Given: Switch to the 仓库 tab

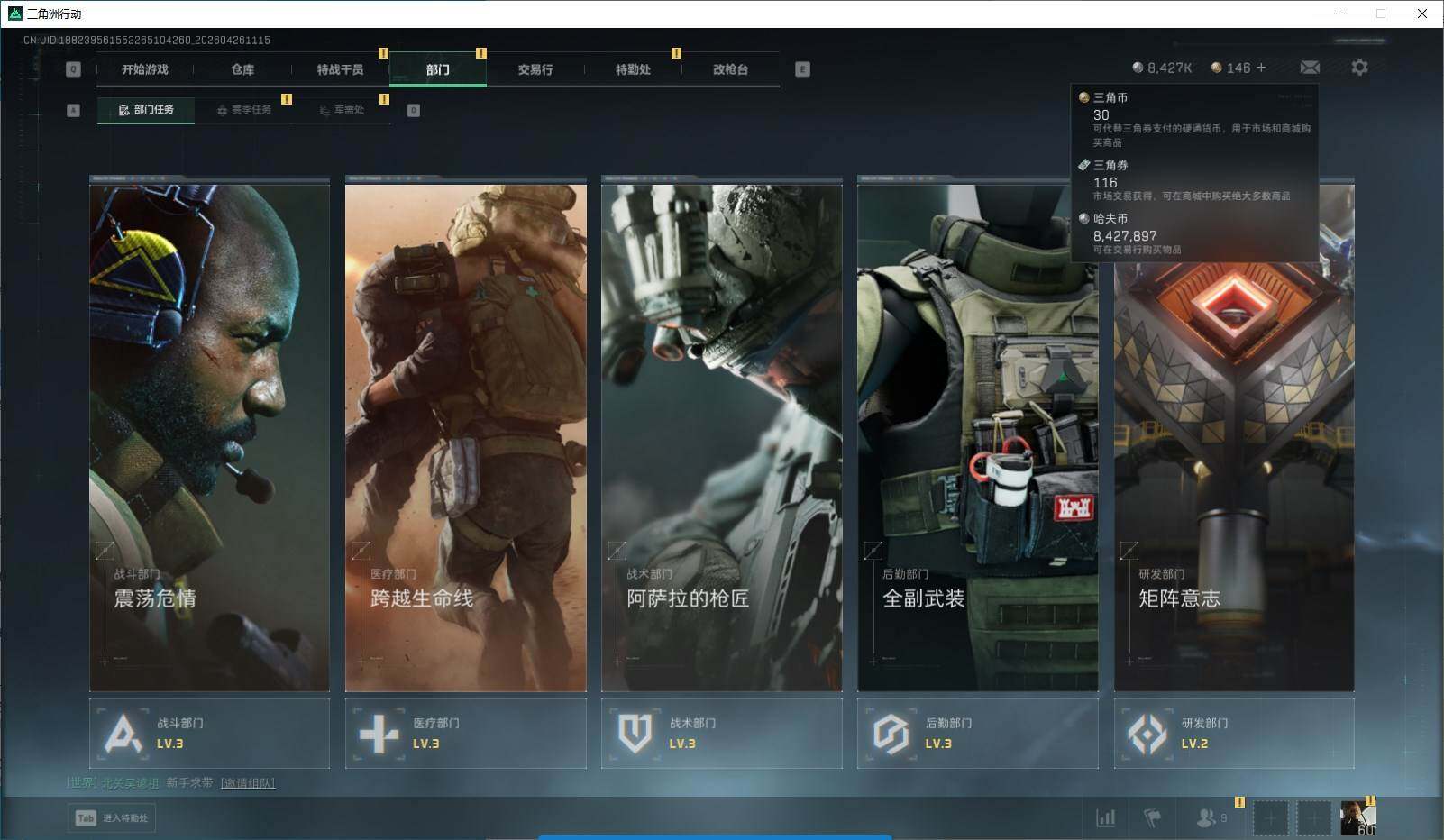Looking at the screenshot, I should 242,69.
